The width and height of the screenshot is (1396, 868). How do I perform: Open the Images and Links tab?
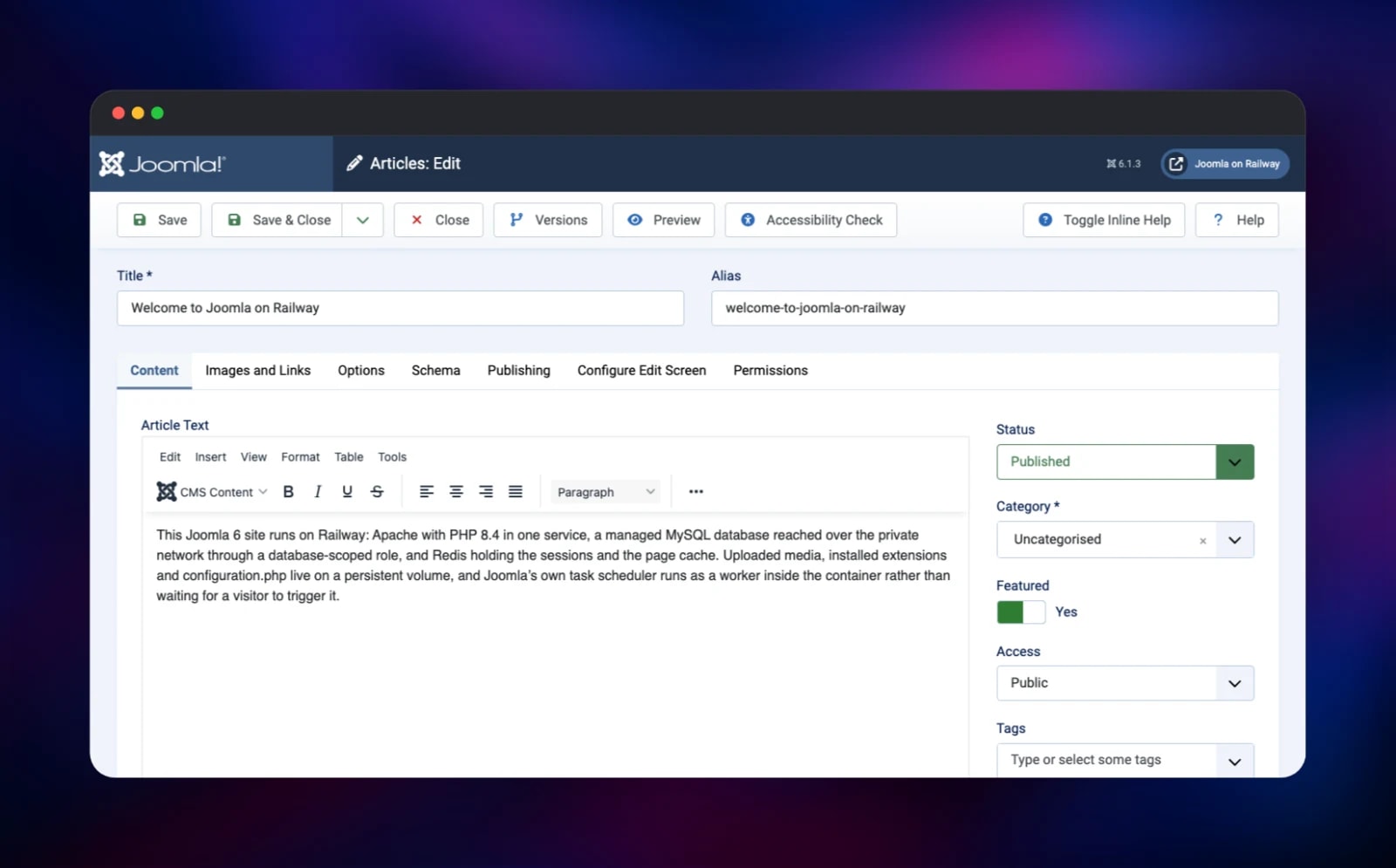(258, 371)
